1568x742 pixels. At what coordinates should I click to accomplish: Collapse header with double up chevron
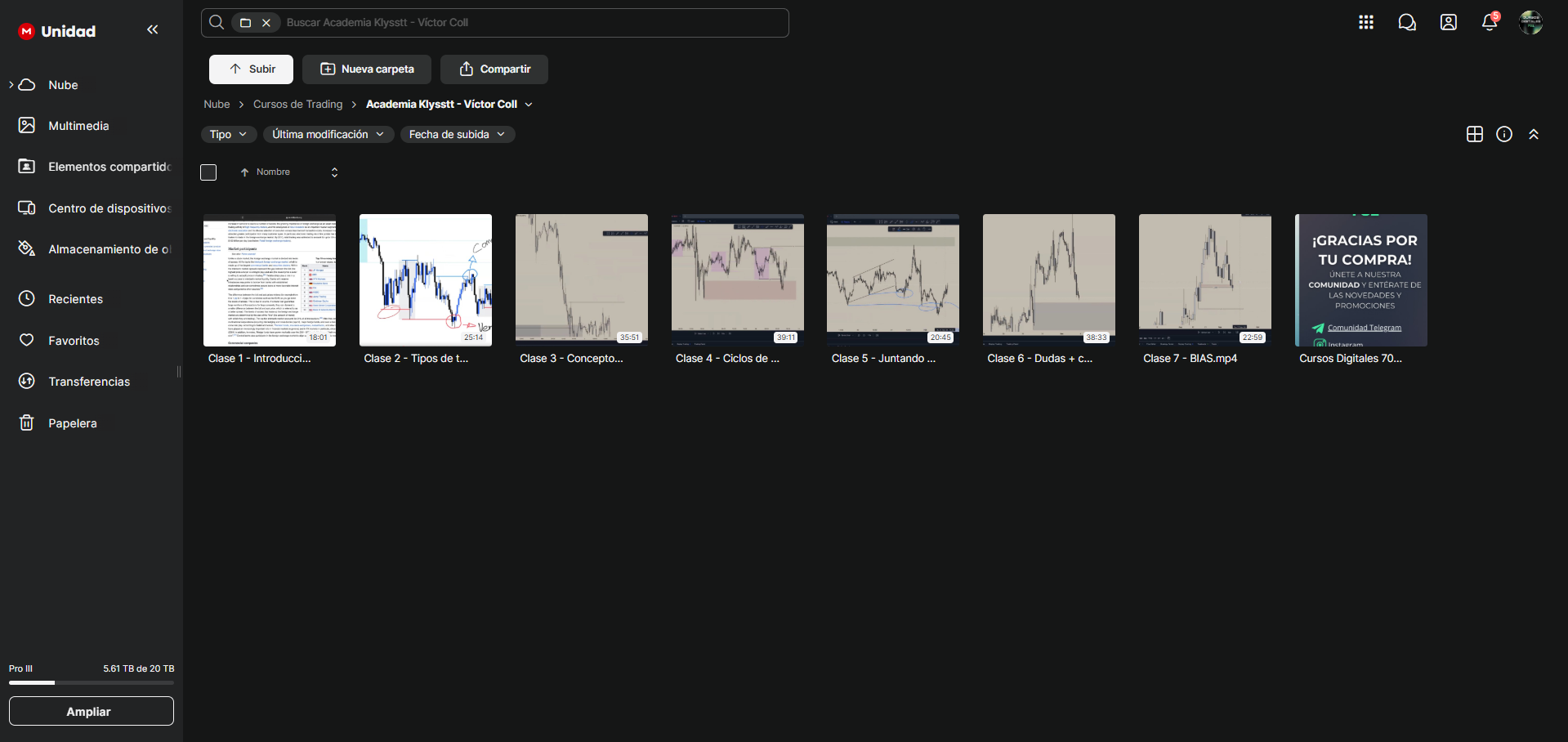(1534, 134)
